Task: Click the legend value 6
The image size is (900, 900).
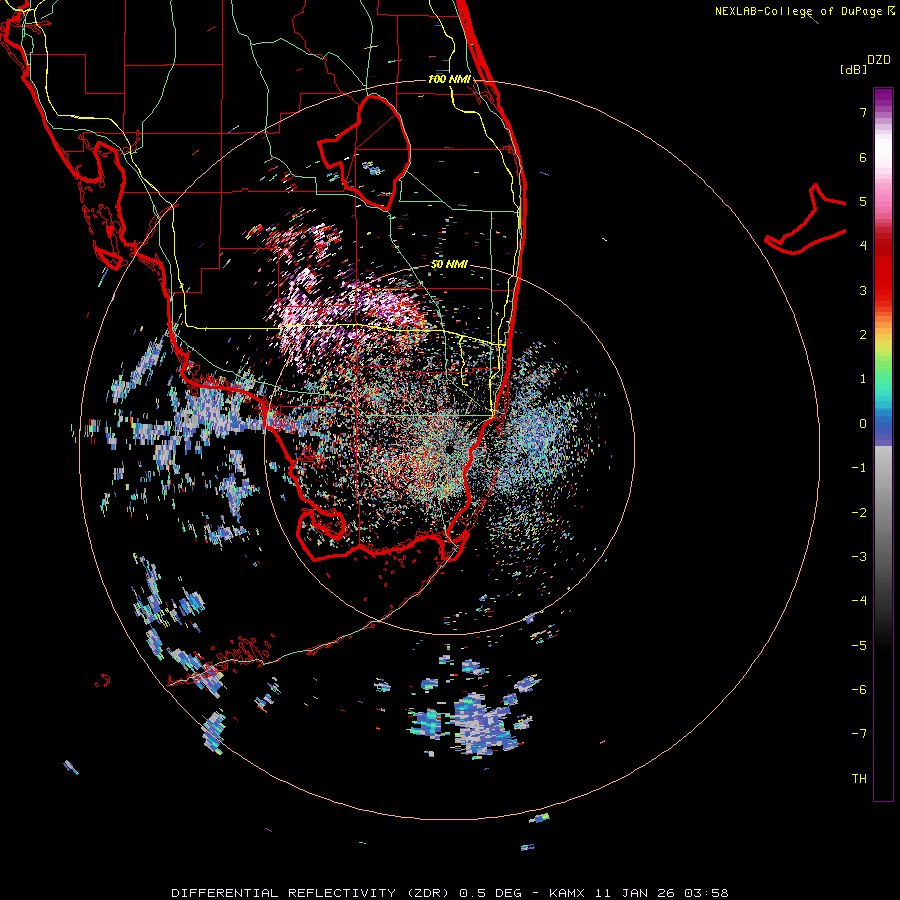Action: coord(863,157)
